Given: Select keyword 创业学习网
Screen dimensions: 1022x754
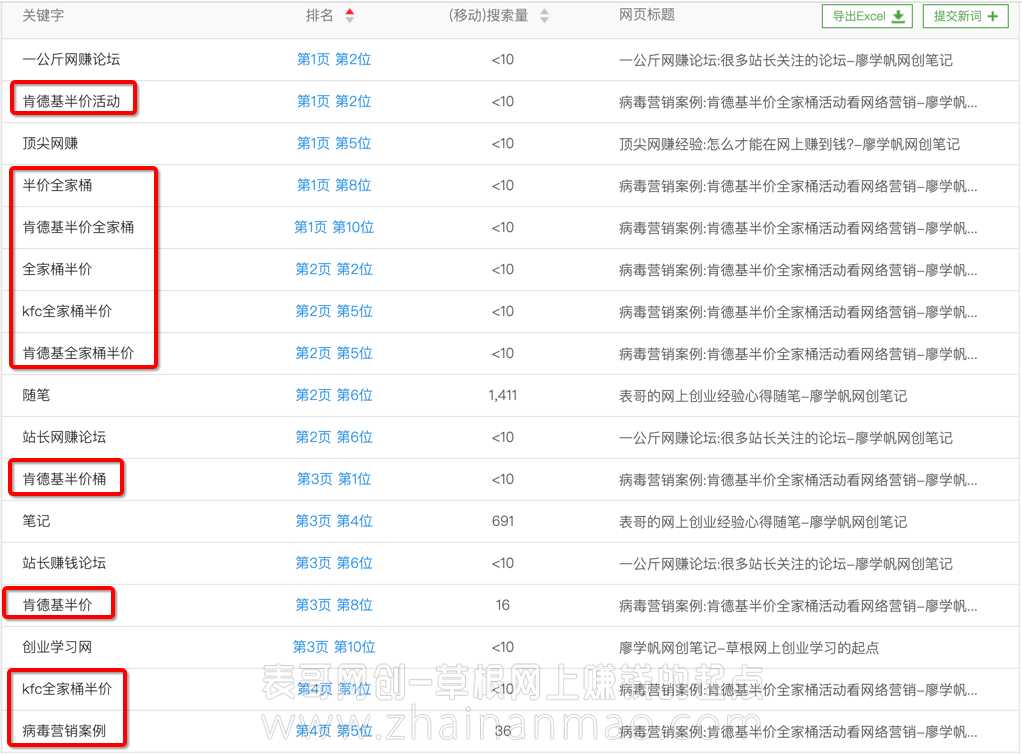Looking at the screenshot, I should (x=57, y=647).
